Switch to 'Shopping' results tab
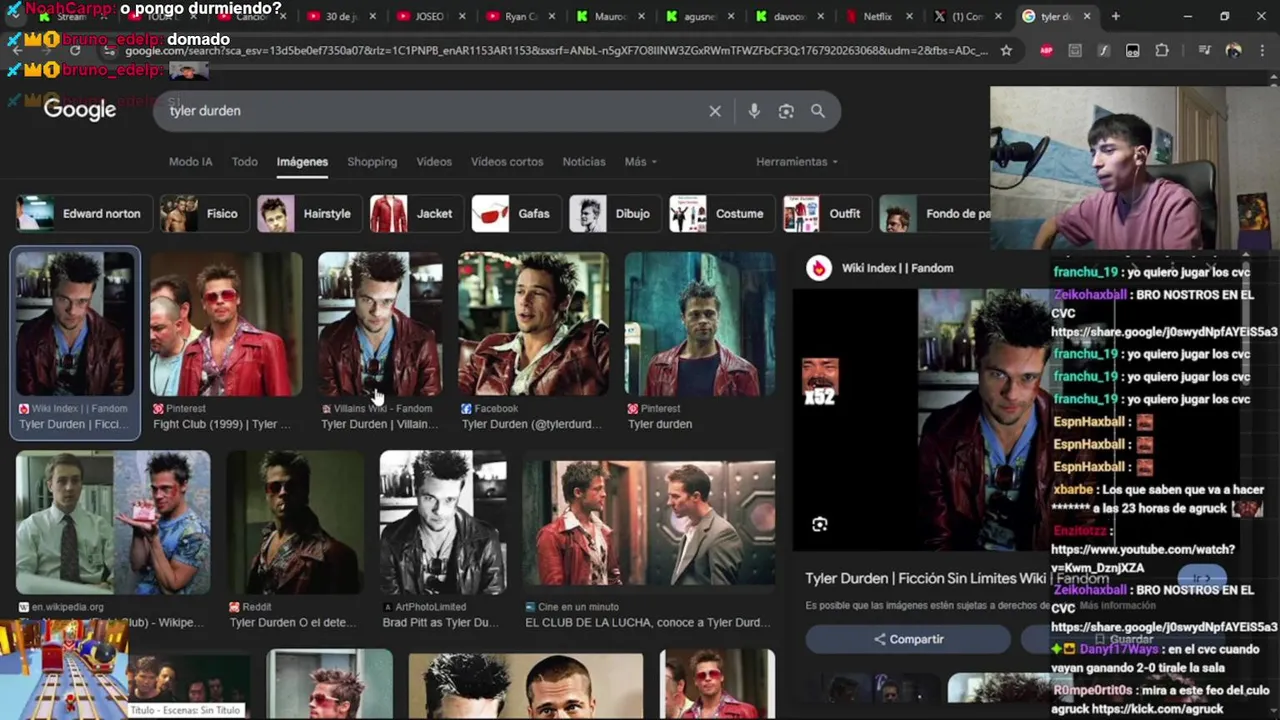The width and height of the screenshot is (1280, 720). click(372, 162)
